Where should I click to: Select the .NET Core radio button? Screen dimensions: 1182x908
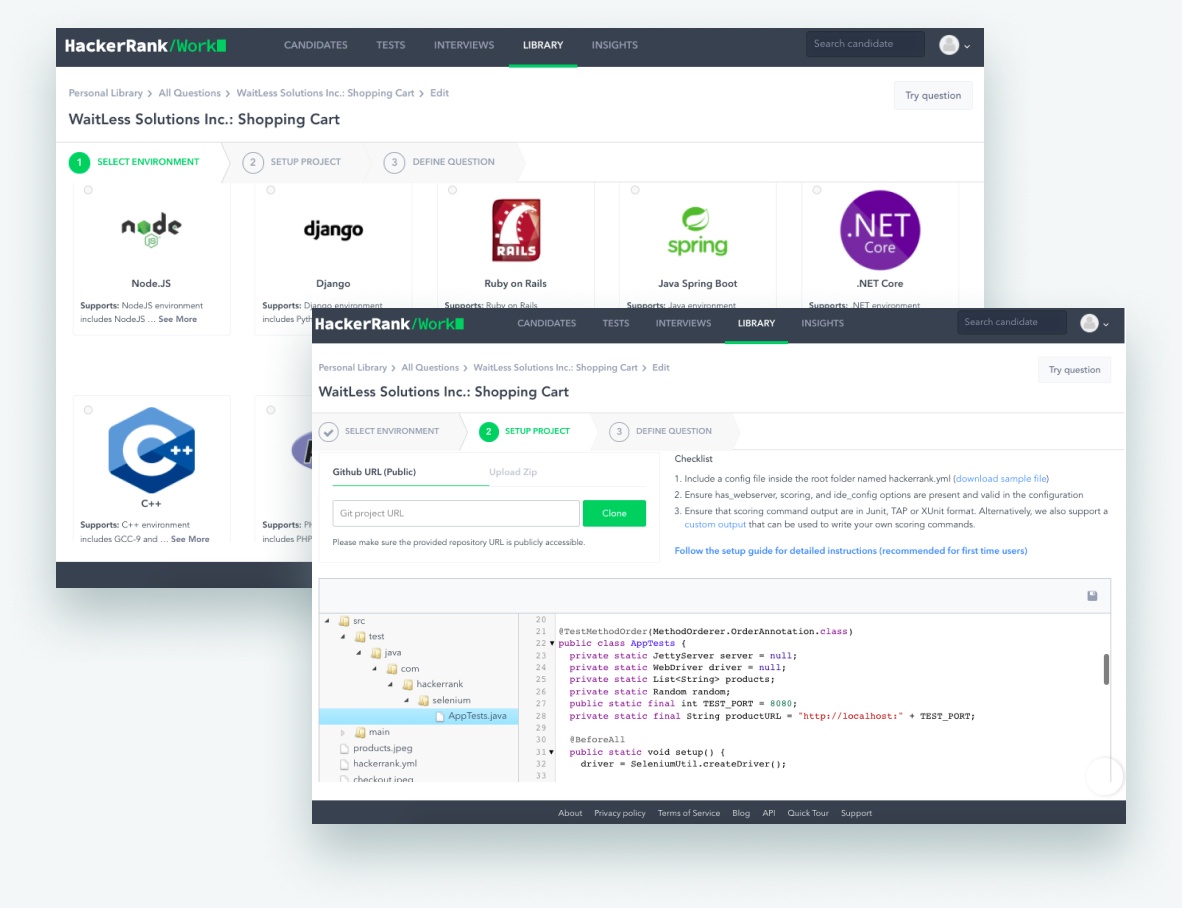[816, 190]
